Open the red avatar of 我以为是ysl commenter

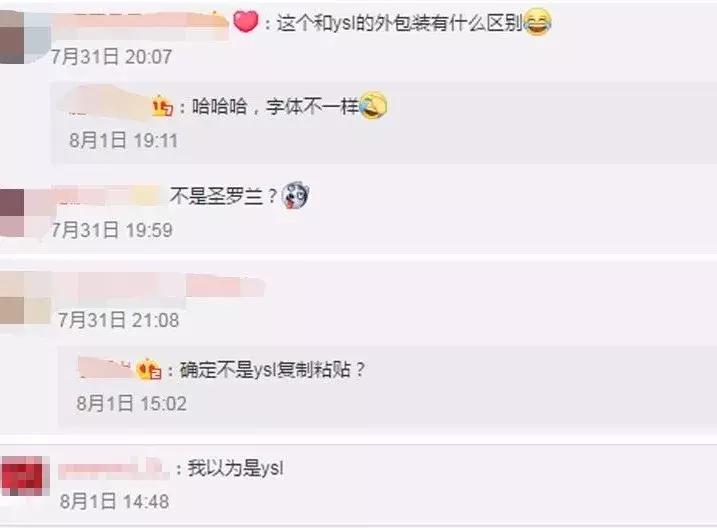pyautogui.click(x=25, y=476)
